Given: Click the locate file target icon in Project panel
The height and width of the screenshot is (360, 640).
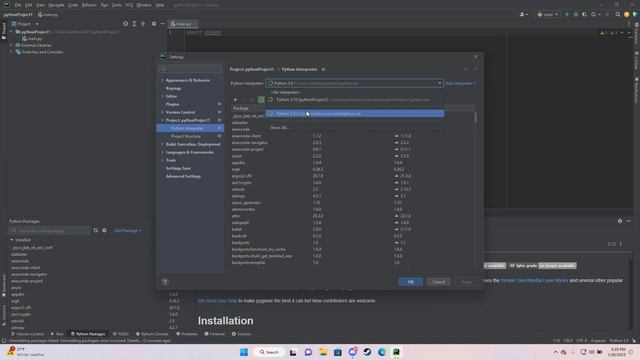Looking at the screenshot, I should [125, 24].
